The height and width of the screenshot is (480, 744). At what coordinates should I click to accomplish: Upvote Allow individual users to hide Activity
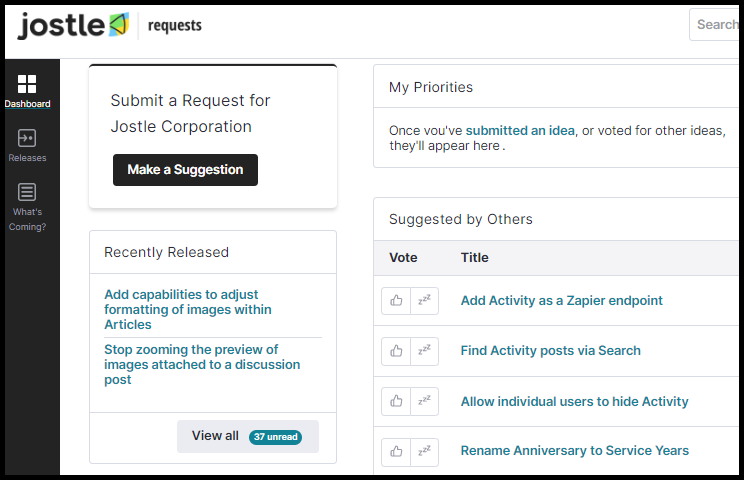point(396,401)
